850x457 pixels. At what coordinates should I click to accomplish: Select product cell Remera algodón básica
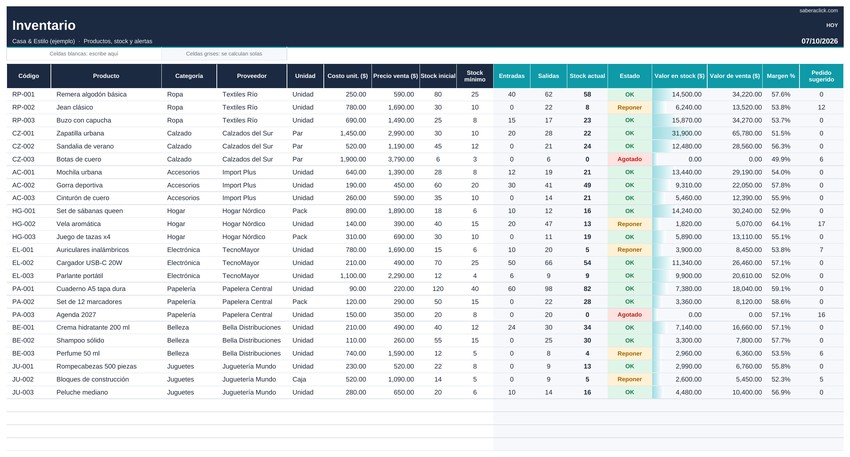click(92, 94)
